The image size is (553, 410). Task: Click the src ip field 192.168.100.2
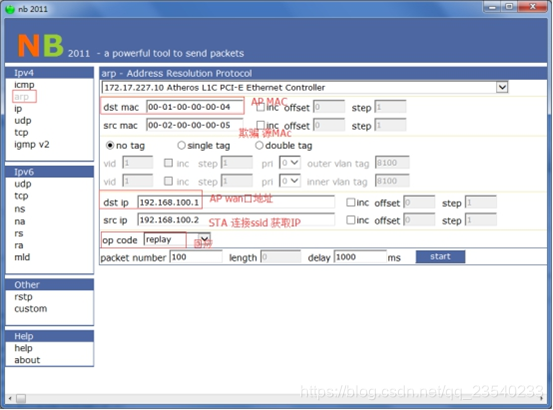coord(236,220)
